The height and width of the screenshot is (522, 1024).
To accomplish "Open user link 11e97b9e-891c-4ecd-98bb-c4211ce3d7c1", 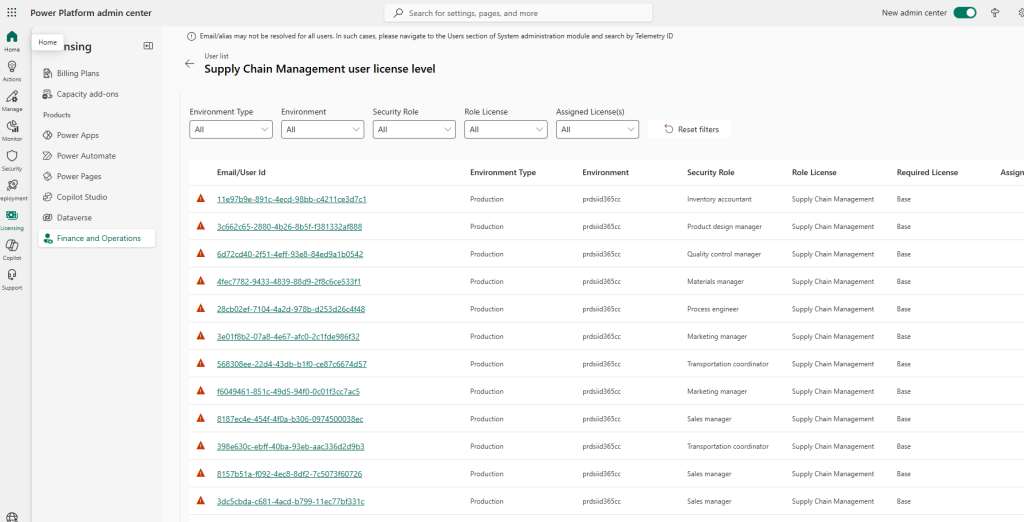I will 291,199.
